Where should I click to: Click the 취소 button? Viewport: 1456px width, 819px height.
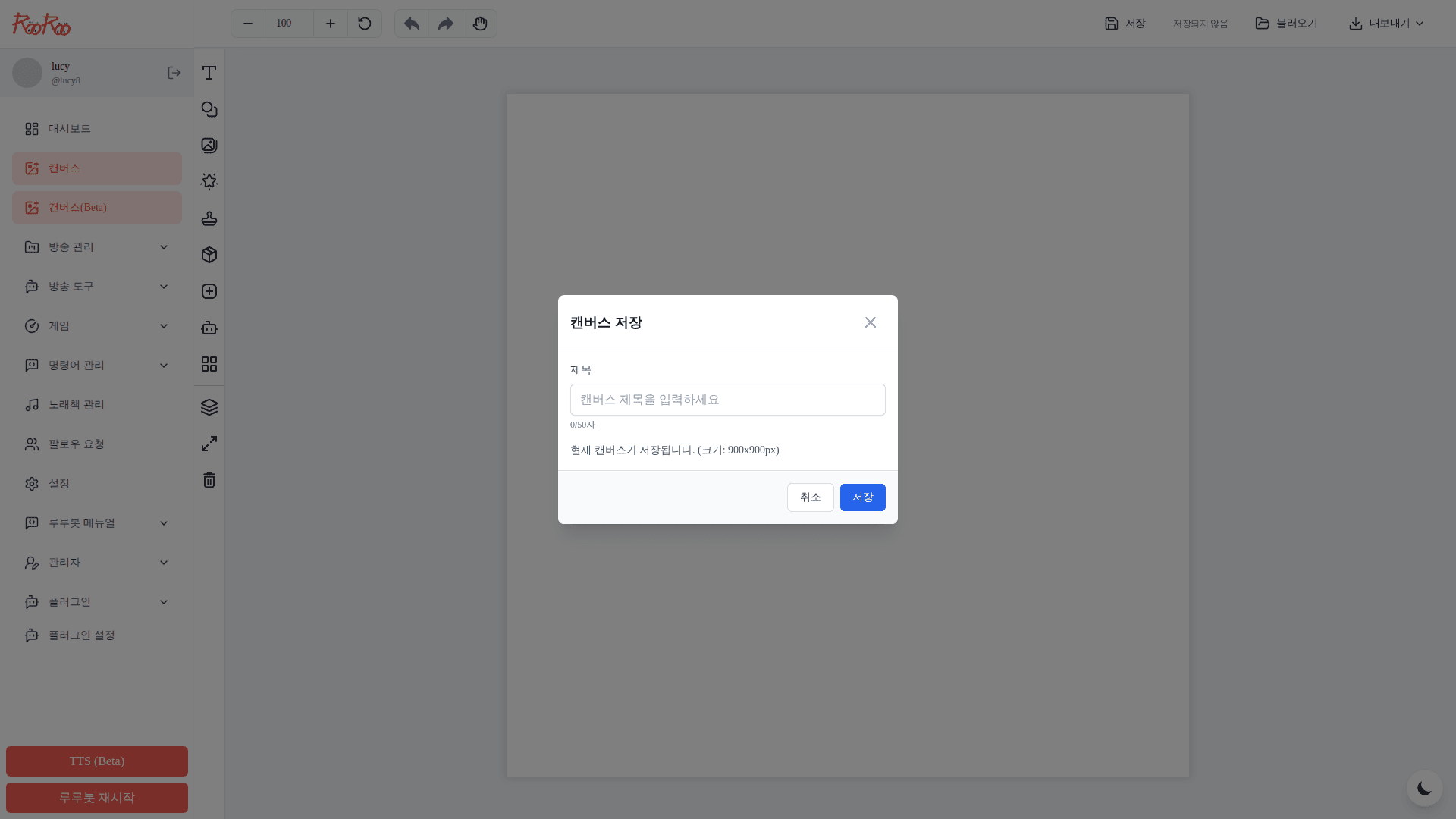[810, 497]
